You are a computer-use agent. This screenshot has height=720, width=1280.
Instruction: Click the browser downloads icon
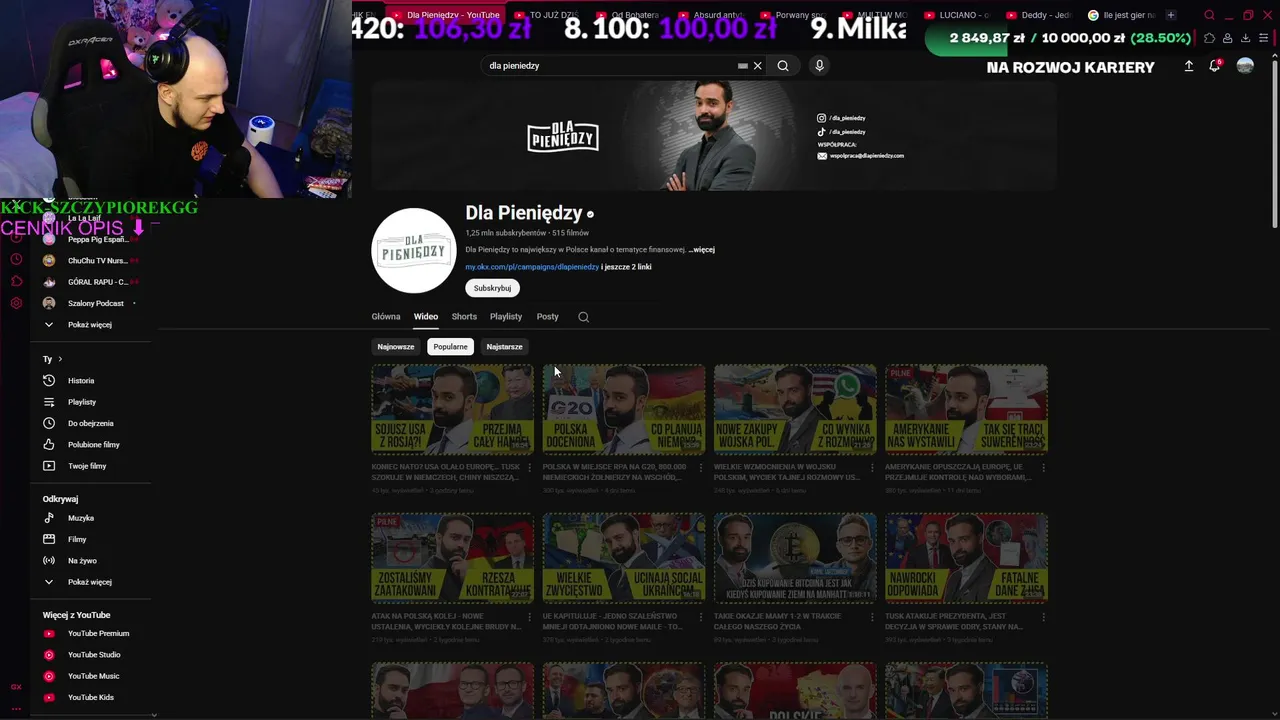click(x=1245, y=38)
